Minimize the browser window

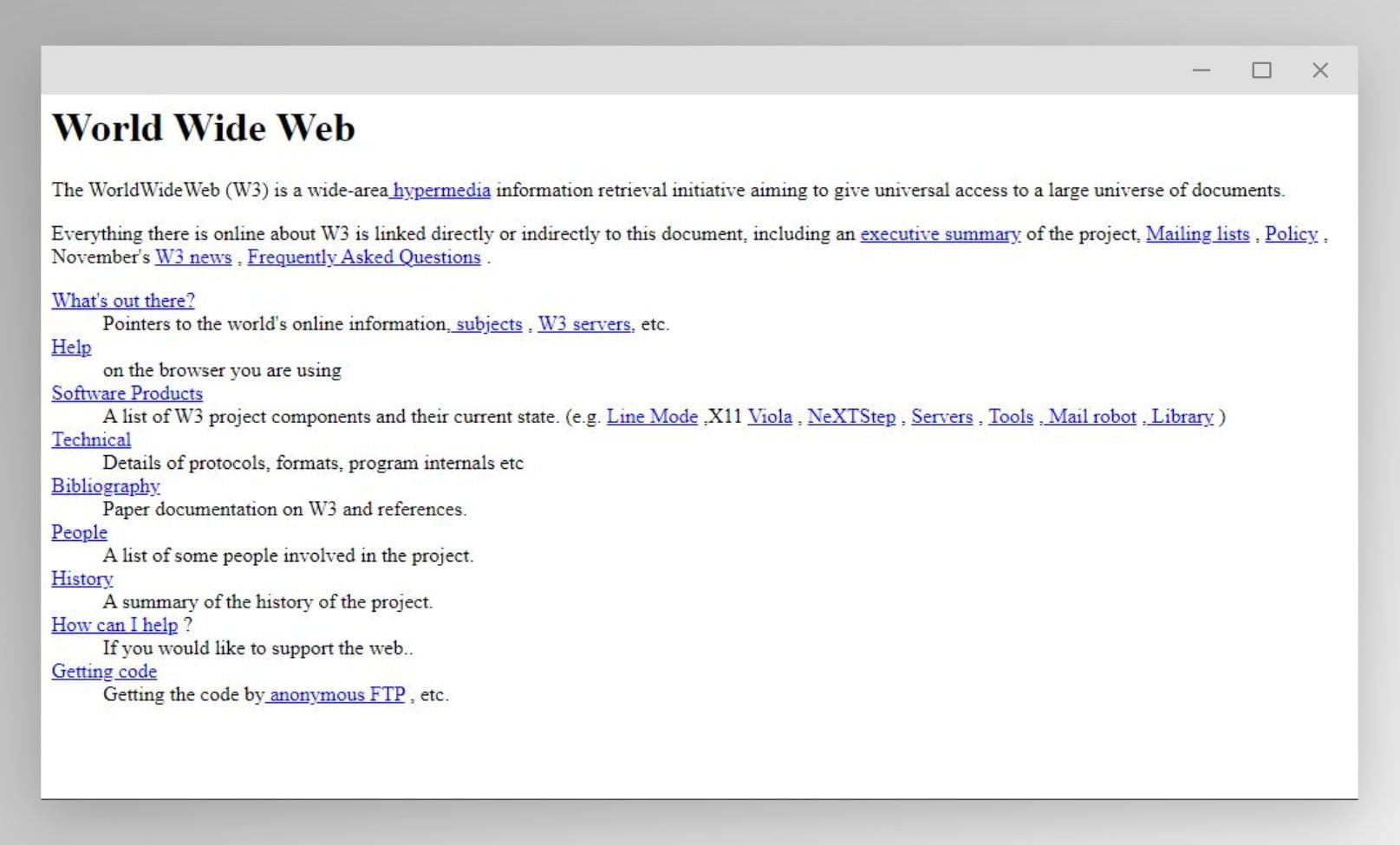click(1201, 70)
